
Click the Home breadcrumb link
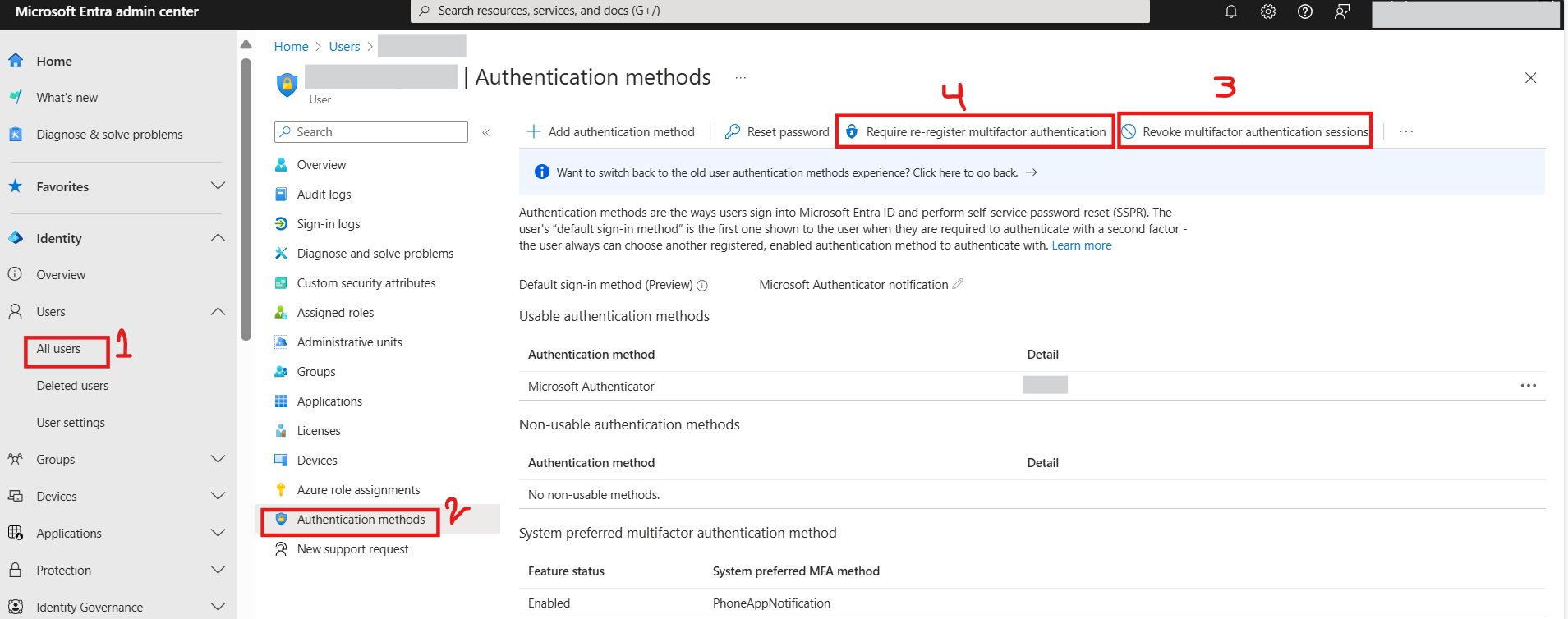pos(292,47)
